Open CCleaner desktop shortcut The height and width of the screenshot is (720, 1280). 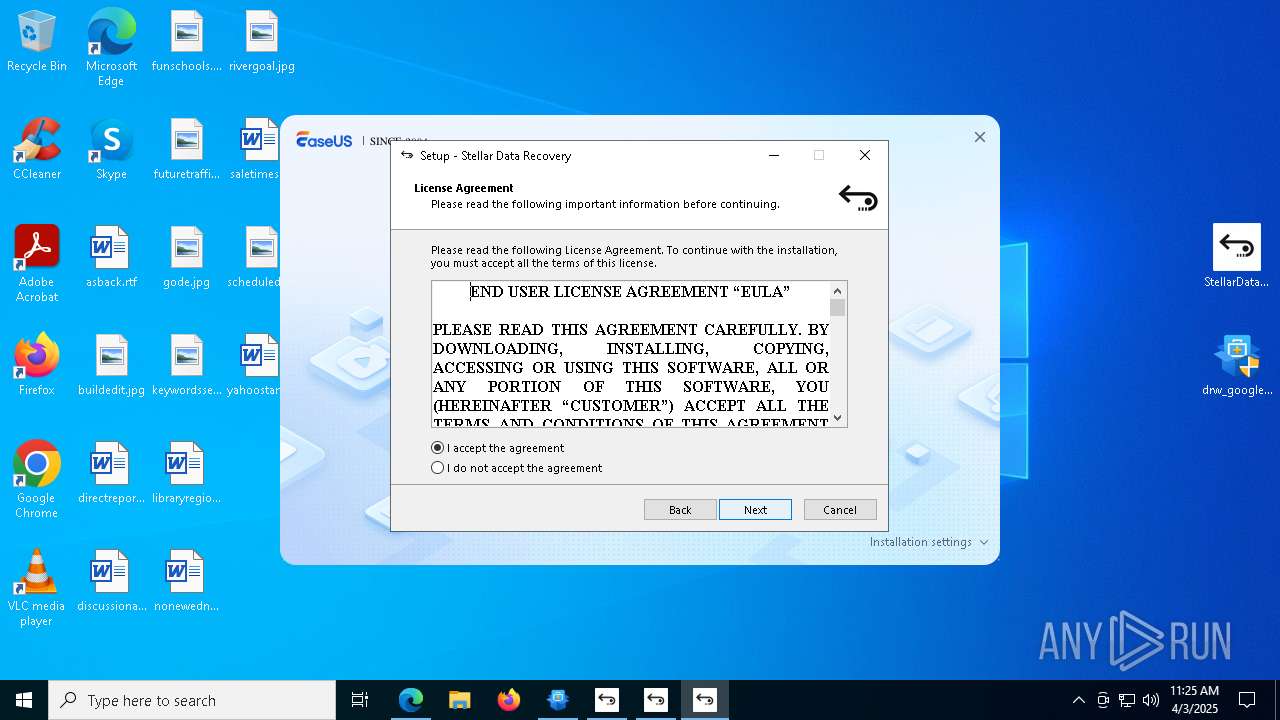tap(37, 150)
